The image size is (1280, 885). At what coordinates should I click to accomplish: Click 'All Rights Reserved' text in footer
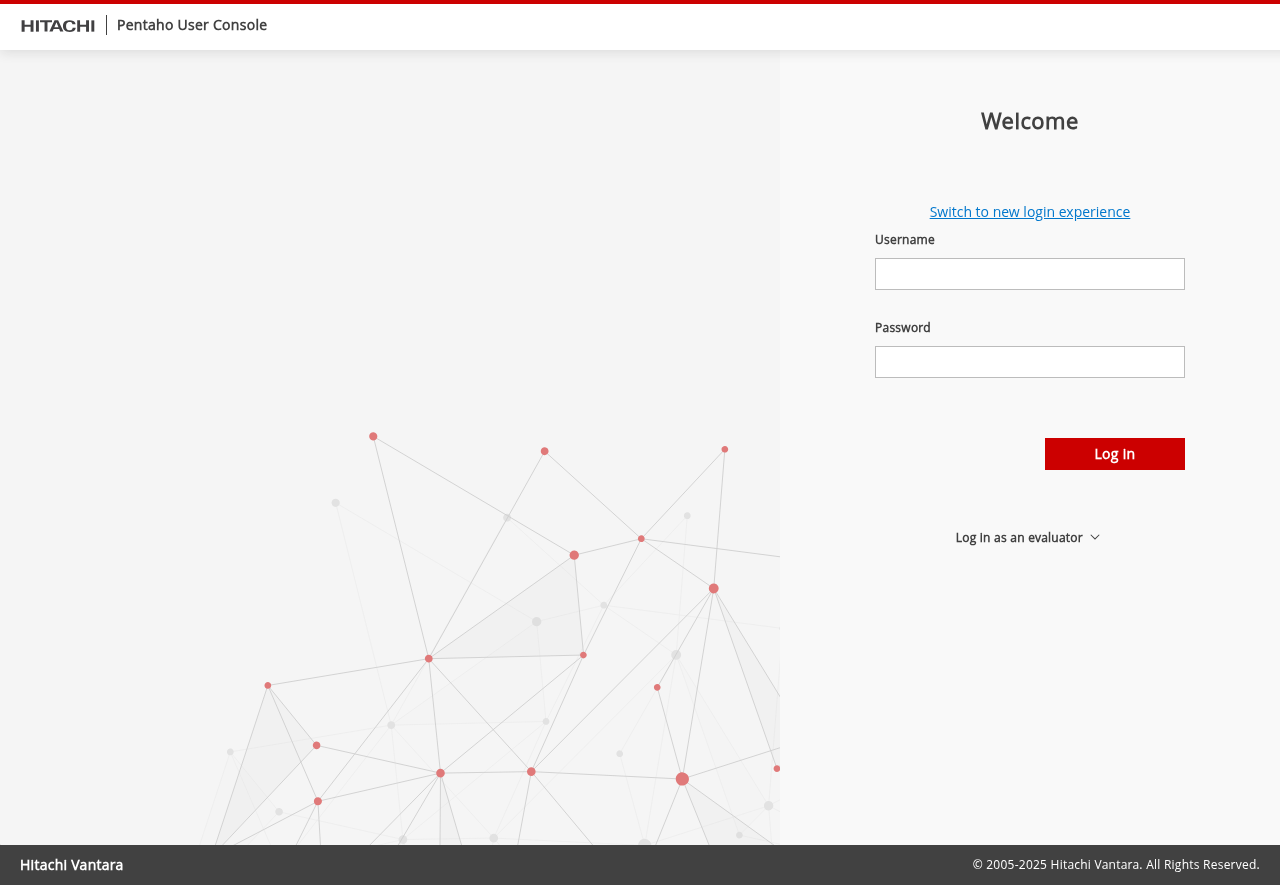pyautogui.click(x=1201, y=865)
